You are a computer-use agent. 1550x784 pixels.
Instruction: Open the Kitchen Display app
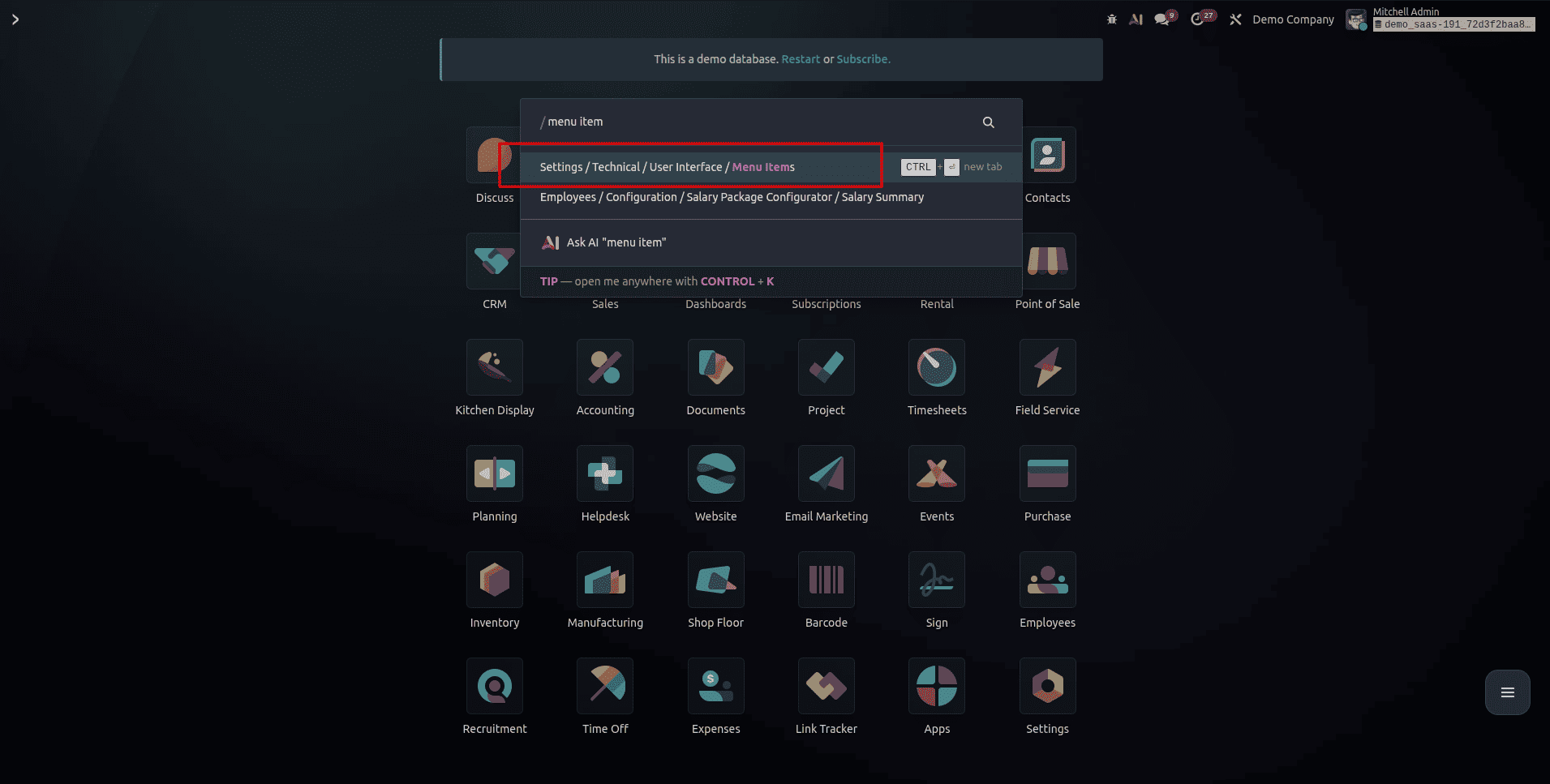(495, 367)
